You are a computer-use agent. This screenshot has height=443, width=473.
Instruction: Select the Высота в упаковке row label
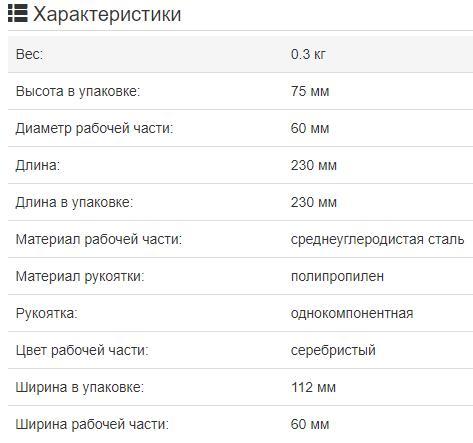78,91
